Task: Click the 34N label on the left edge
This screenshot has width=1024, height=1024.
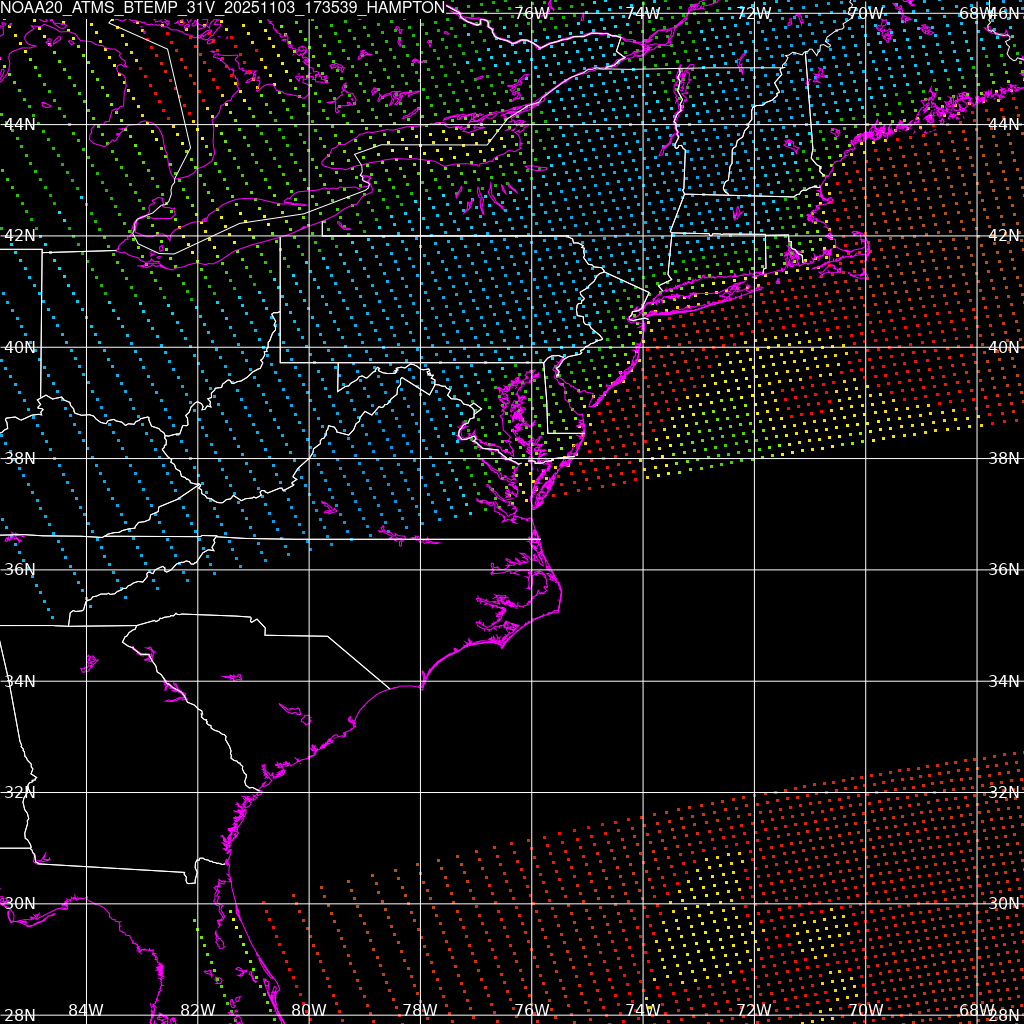Action: tap(19, 681)
